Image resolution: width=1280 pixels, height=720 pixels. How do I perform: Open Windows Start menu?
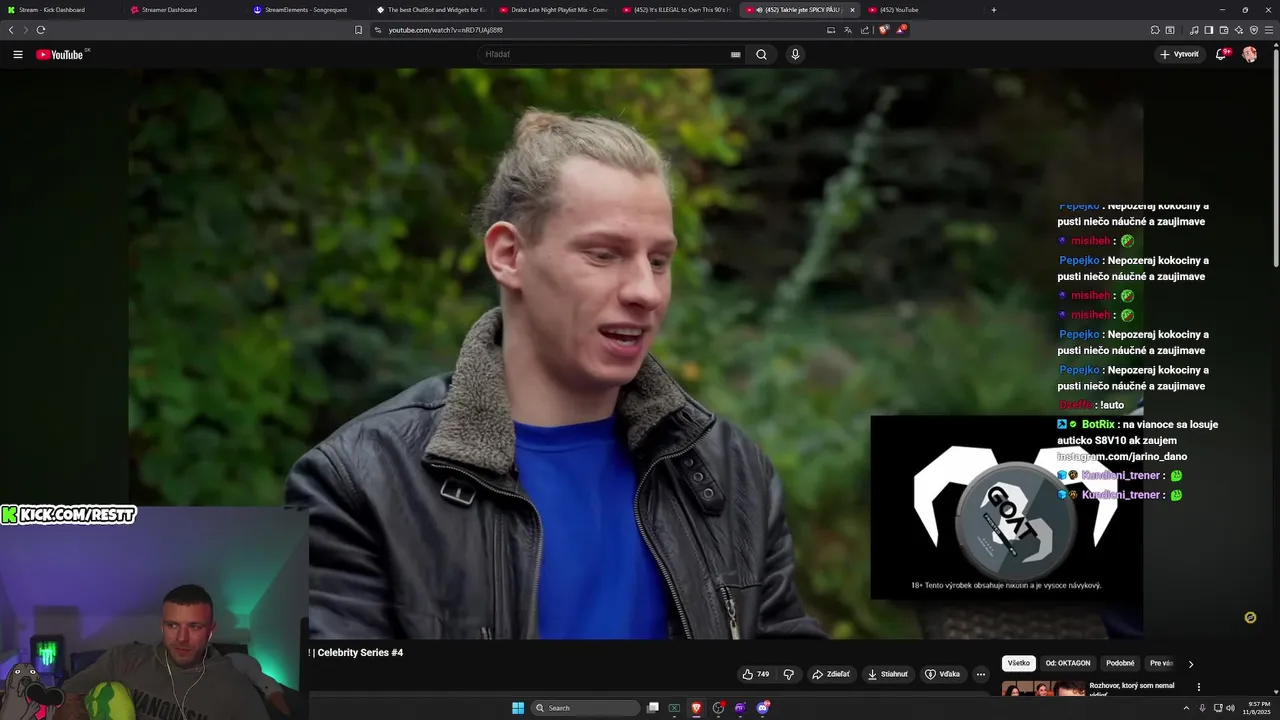518,708
